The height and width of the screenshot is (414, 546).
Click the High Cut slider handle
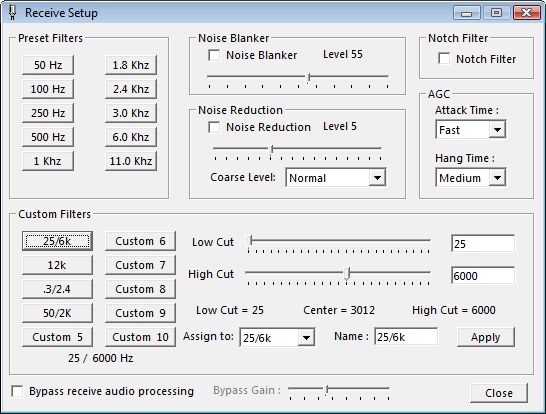(347, 274)
